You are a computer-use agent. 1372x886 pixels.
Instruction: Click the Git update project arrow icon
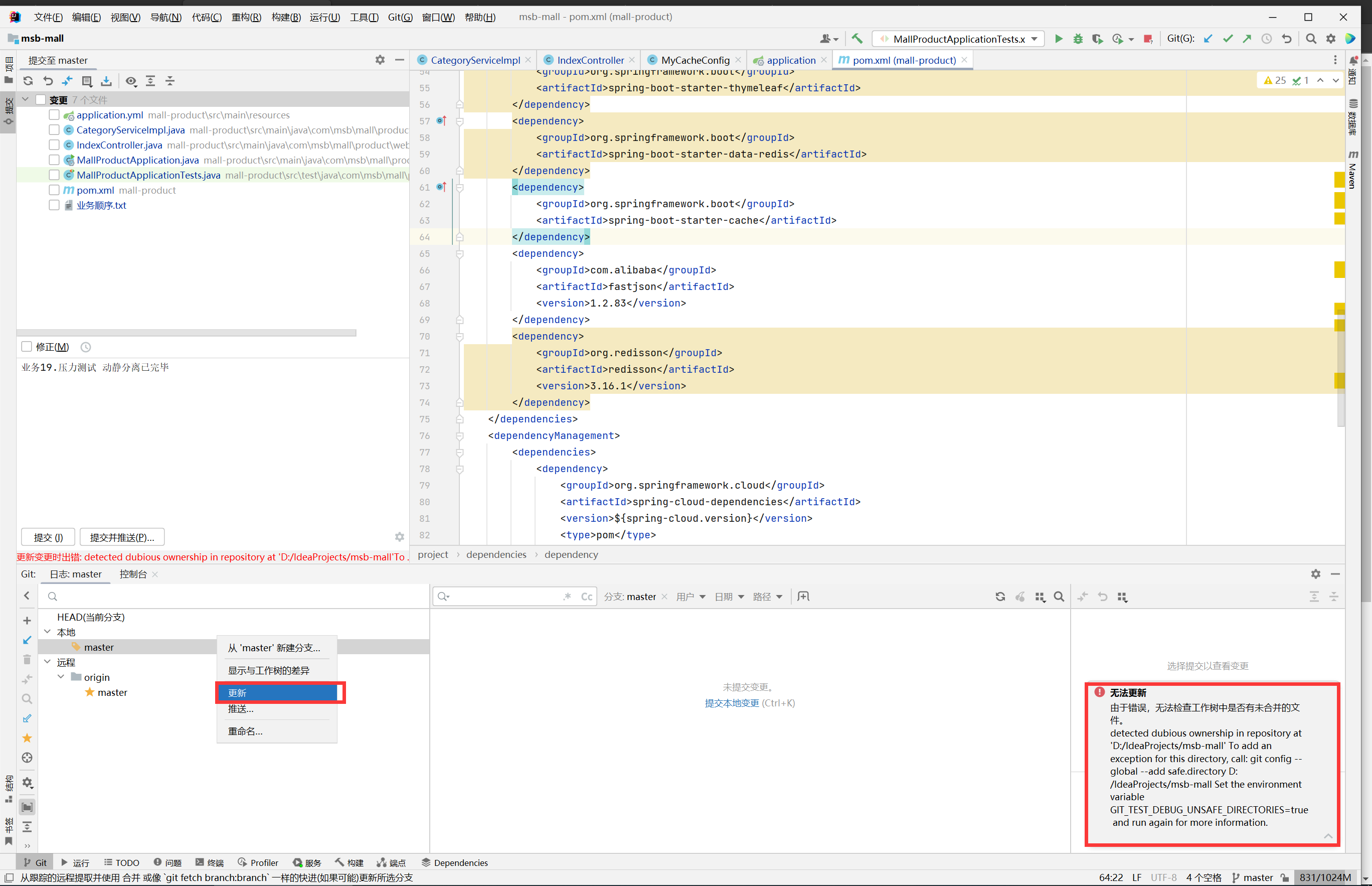1208,39
